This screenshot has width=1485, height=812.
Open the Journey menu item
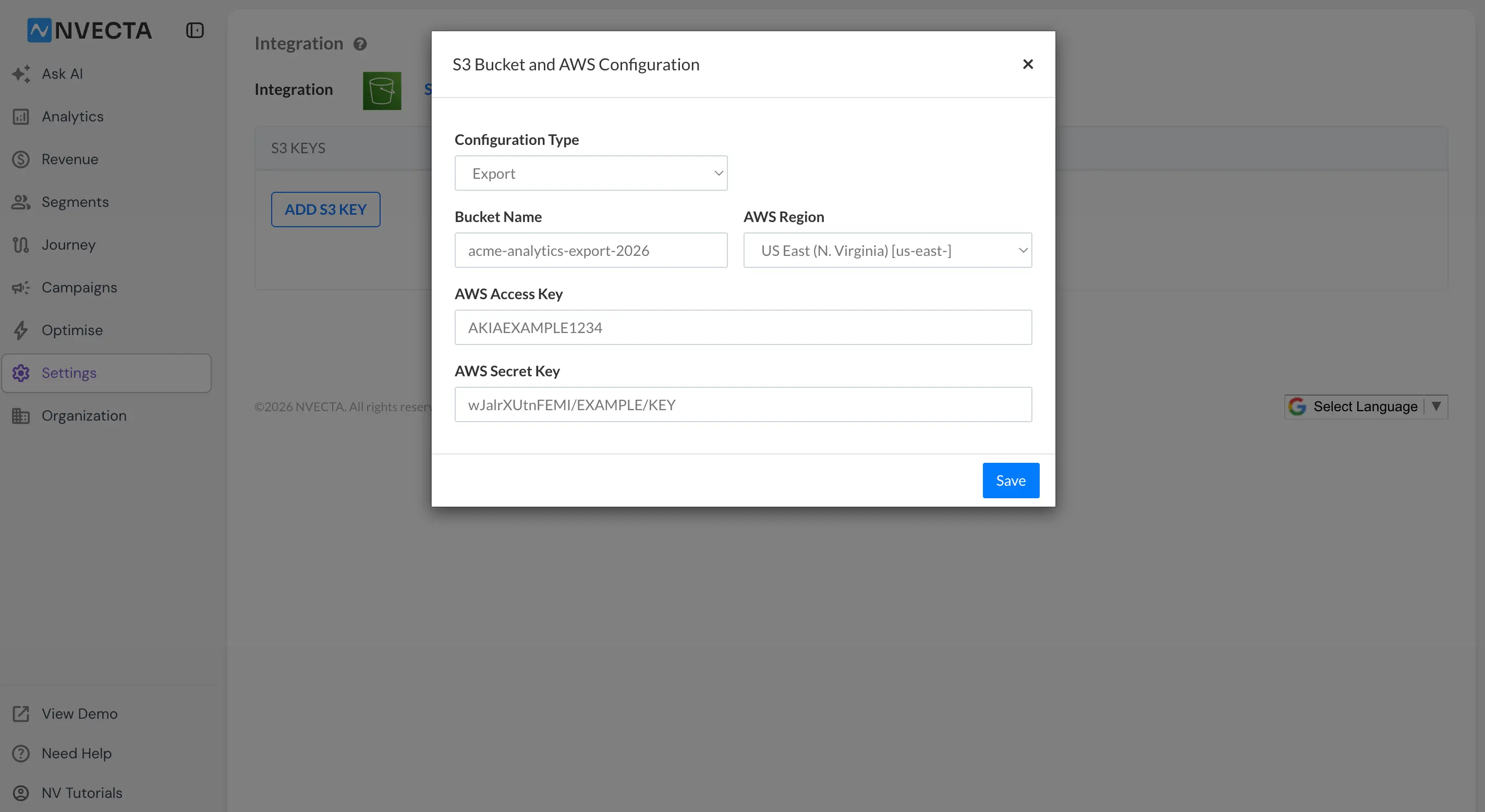[x=68, y=244]
